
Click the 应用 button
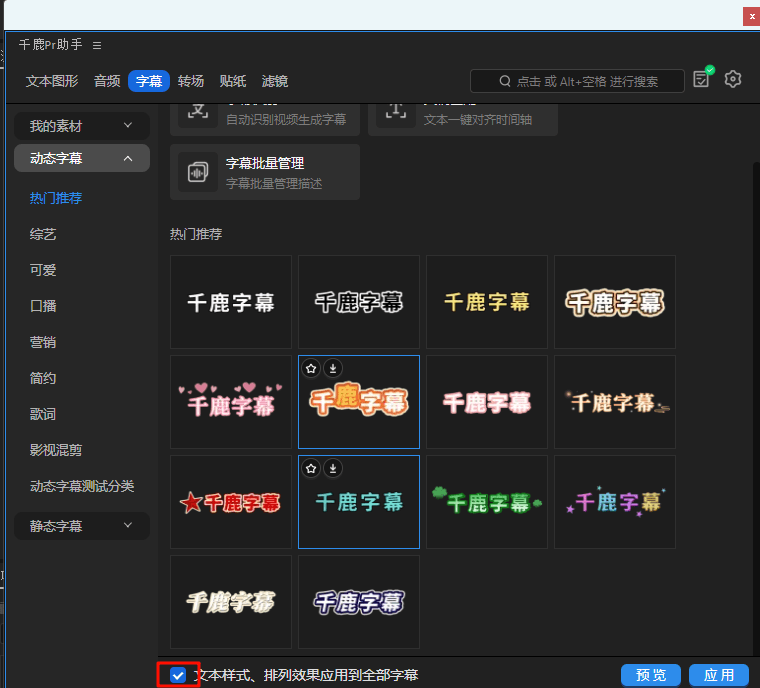(719, 675)
